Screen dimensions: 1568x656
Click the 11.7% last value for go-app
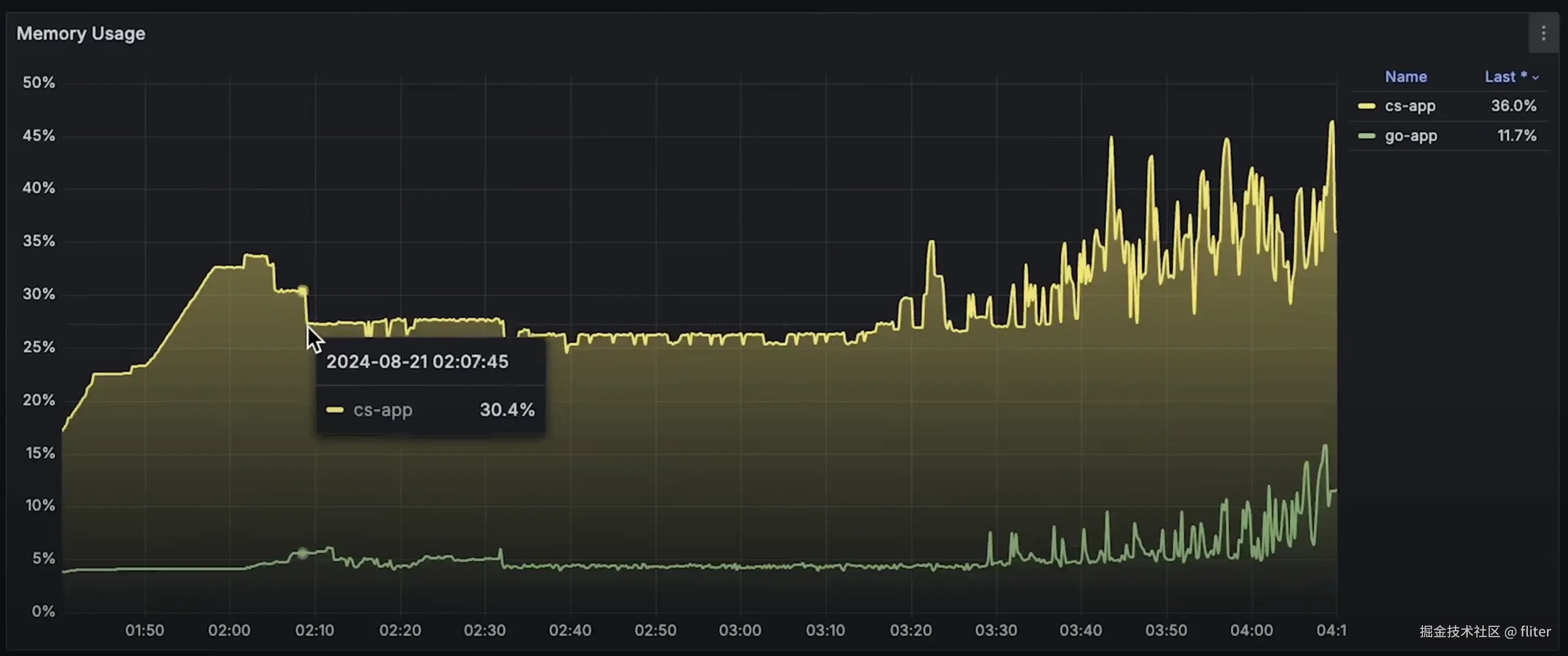(1516, 136)
